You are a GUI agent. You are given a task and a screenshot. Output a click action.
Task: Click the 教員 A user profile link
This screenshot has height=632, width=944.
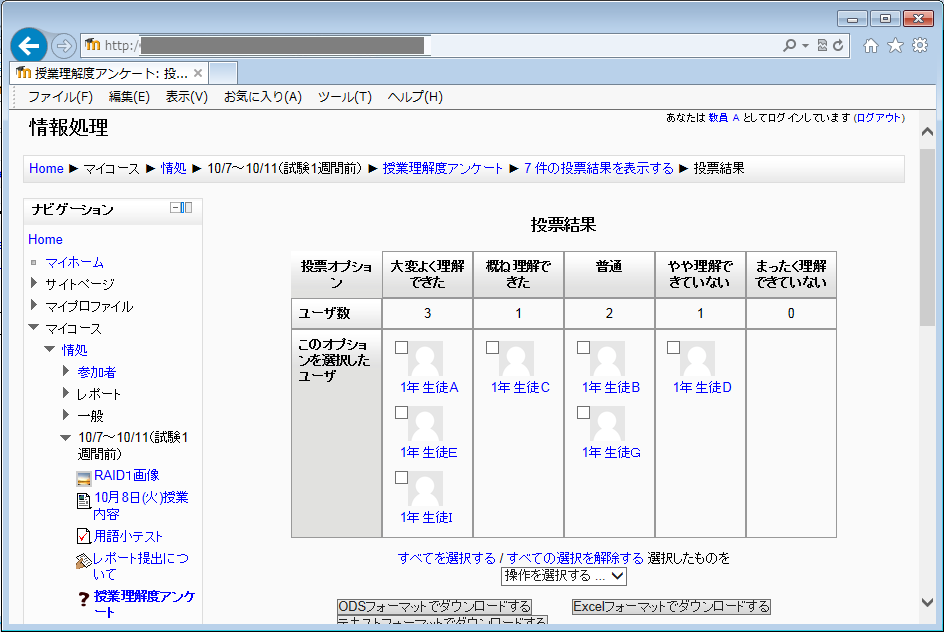[x=723, y=118]
